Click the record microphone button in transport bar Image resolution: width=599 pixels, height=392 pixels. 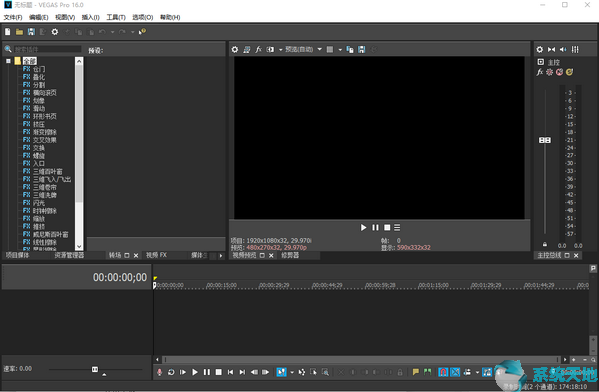160,372
